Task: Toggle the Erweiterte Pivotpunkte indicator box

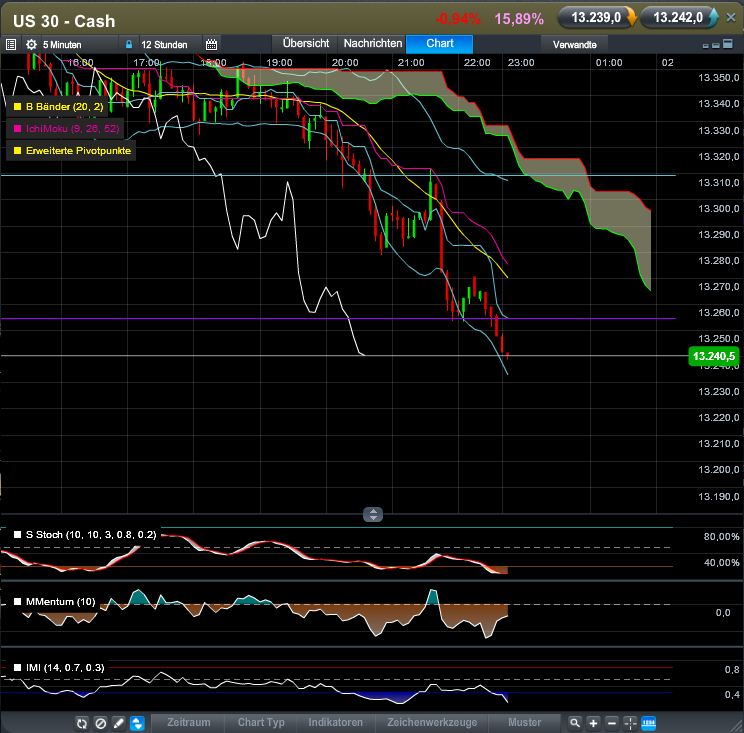Action: [x=16, y=151]
